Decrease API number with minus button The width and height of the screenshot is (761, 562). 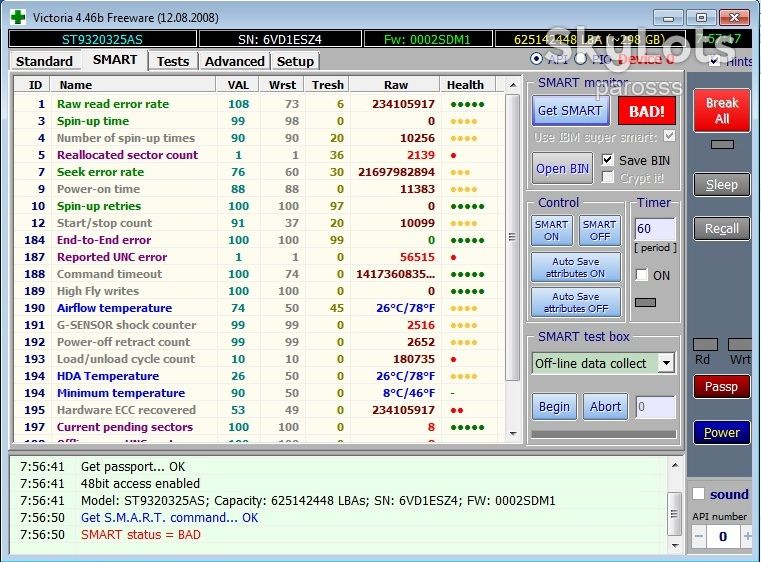click(x=698, y=536)
